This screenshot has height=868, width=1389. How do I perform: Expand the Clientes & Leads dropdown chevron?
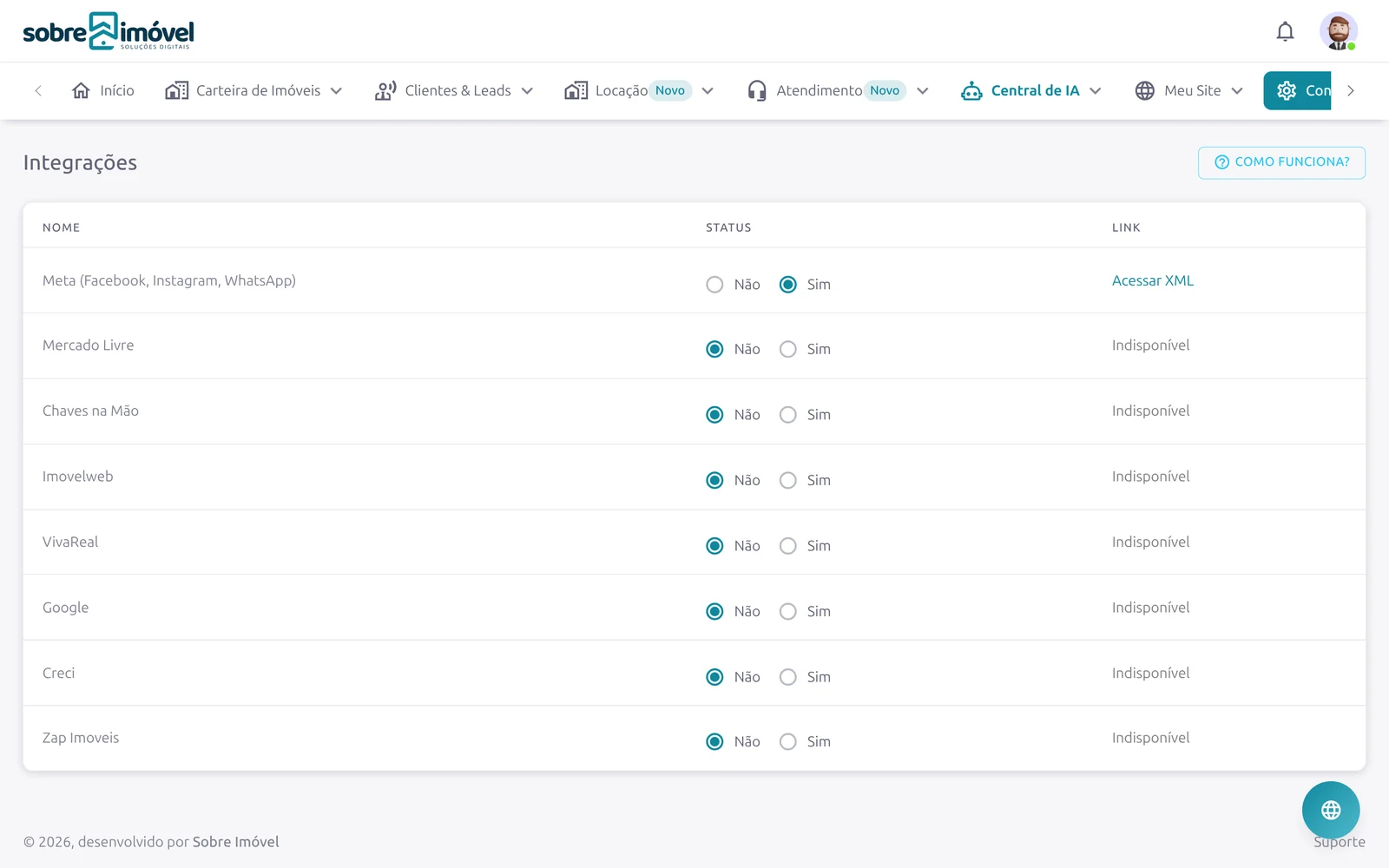[x=527, y=91]
